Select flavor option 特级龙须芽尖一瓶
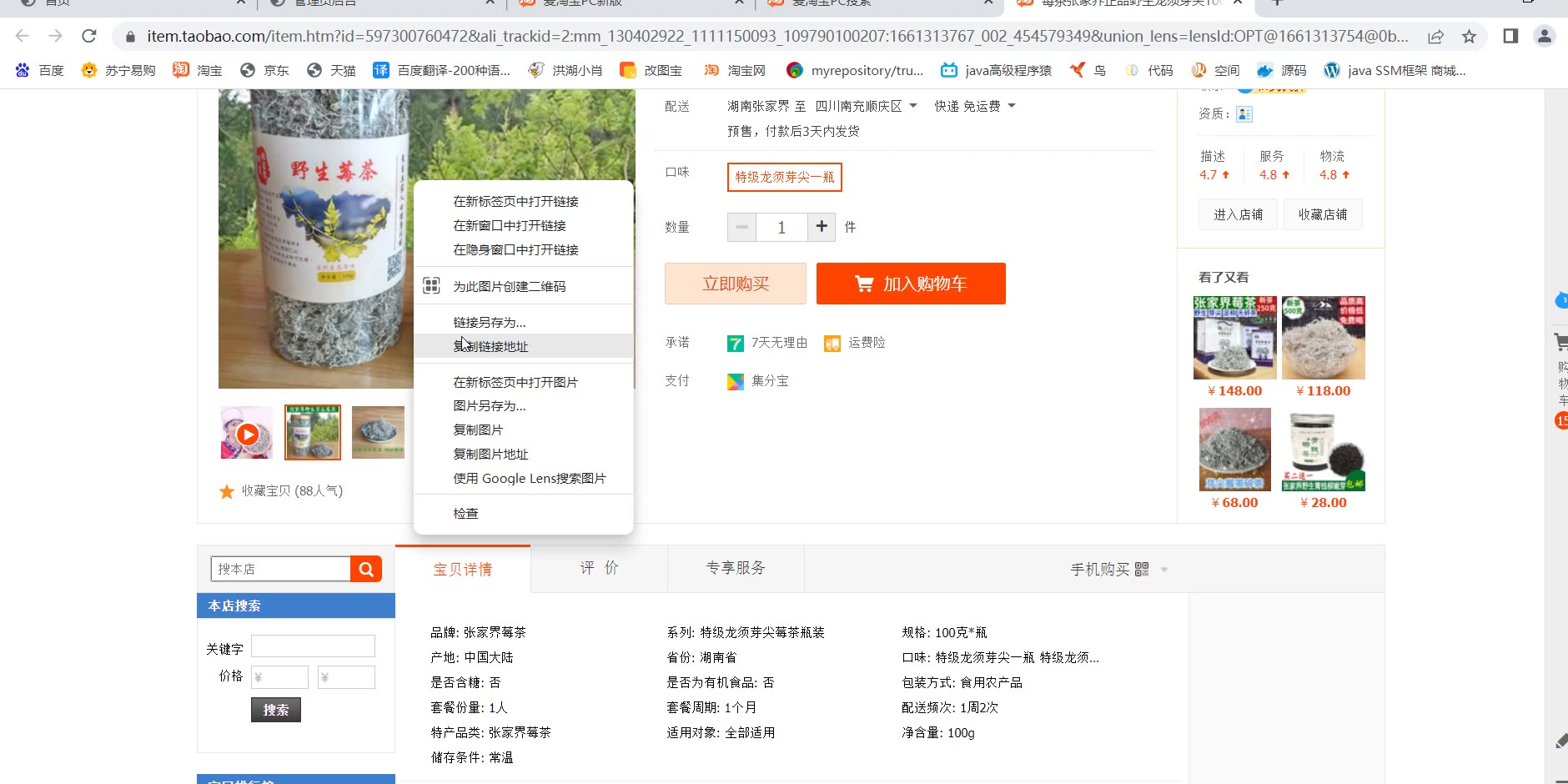 (x=785, y=177)
